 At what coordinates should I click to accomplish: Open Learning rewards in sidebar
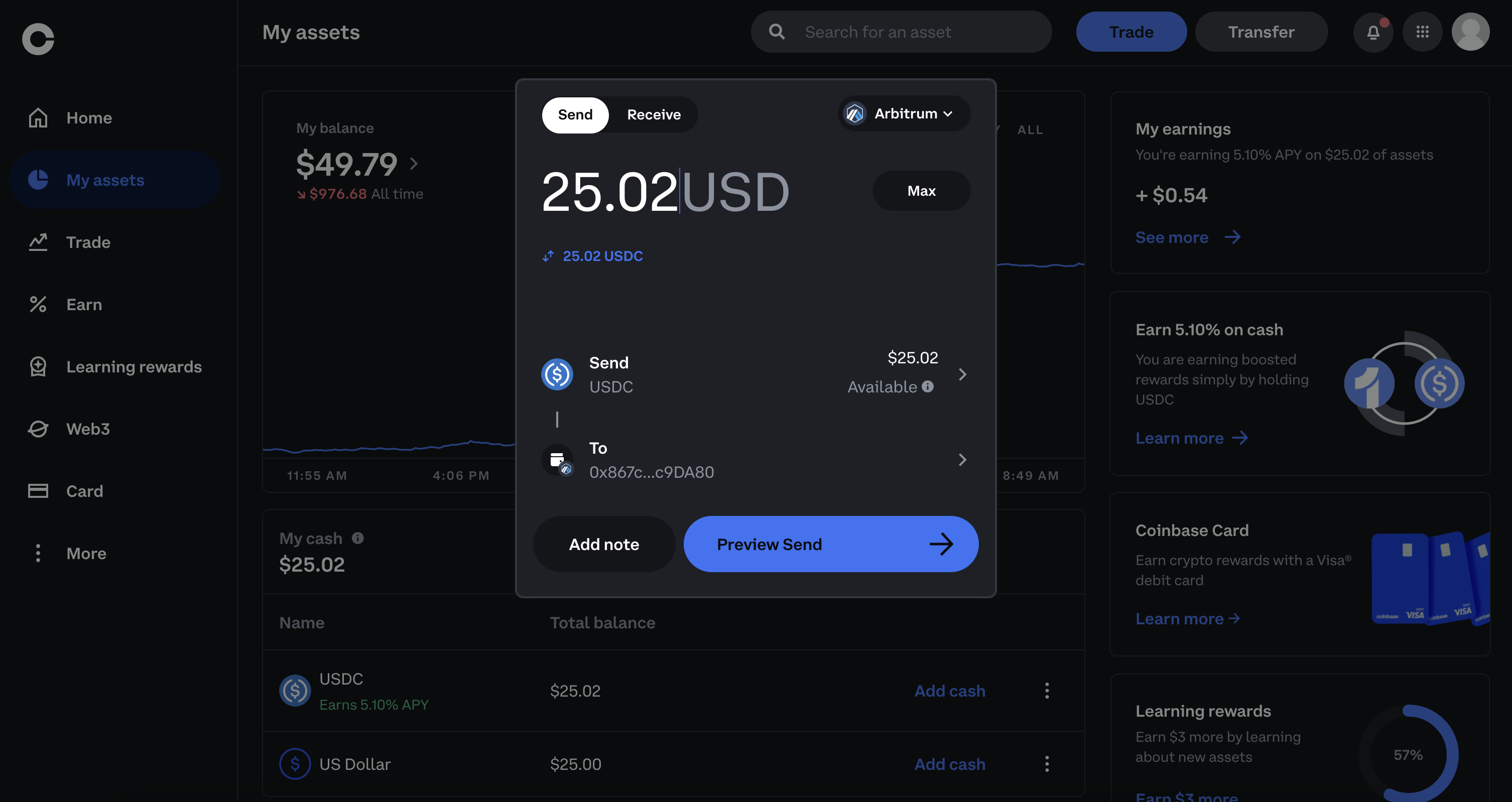coord(133,367)
